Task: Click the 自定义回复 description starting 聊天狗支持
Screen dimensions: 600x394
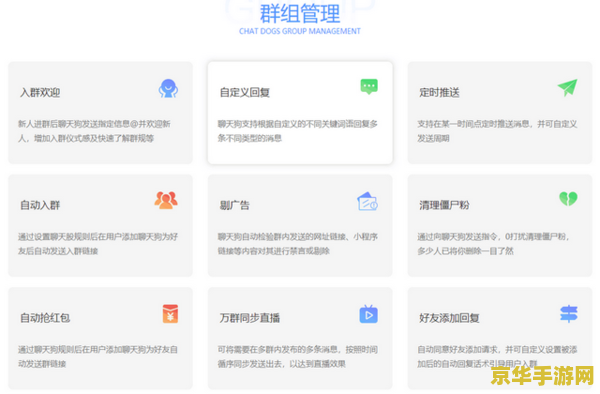Action: (298, 131)
